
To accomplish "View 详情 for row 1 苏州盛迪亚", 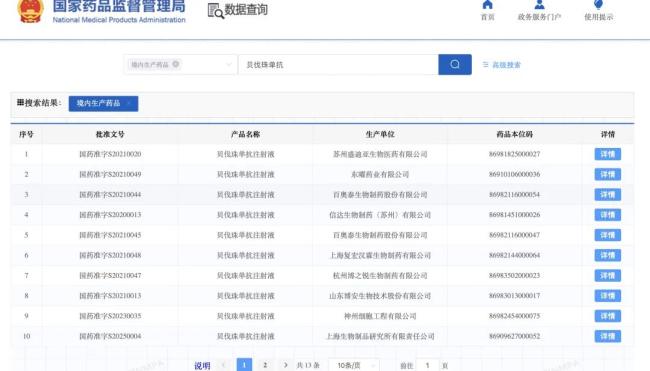I will coord(607,154).
